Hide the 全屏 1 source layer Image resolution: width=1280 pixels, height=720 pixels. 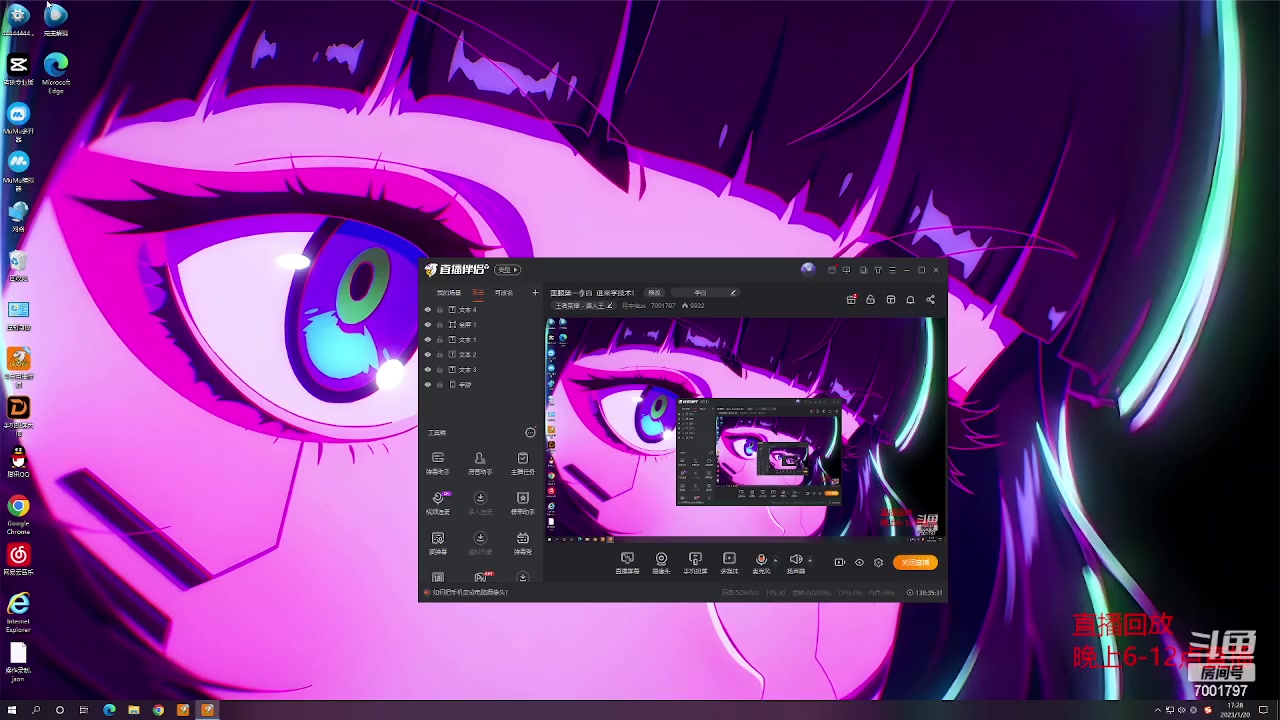coord(428,325)
